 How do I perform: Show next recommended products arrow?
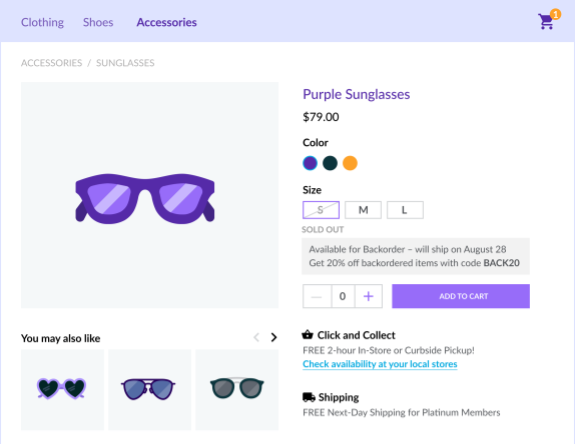pyautogui.click(x=274, y=337)
